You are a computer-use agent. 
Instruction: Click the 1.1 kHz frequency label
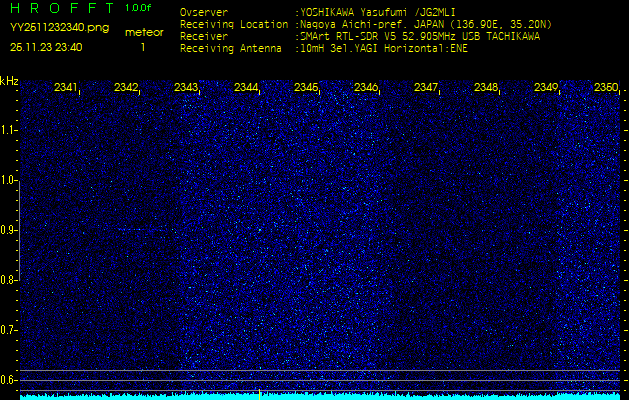[7, 130]
